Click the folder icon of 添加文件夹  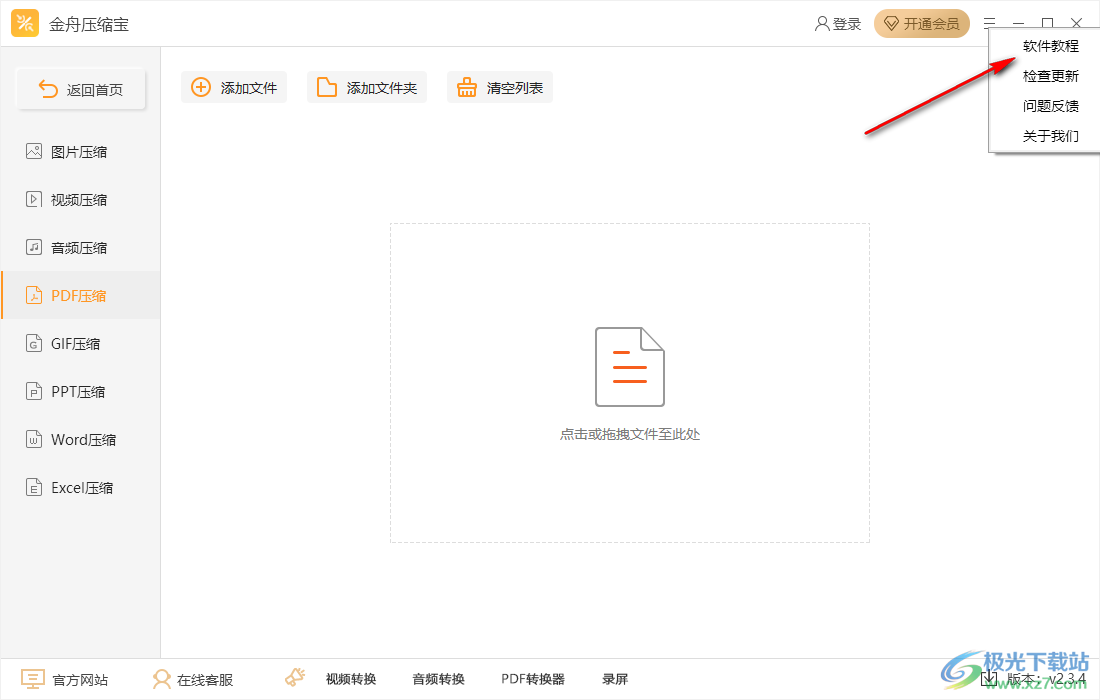[326, 88]
